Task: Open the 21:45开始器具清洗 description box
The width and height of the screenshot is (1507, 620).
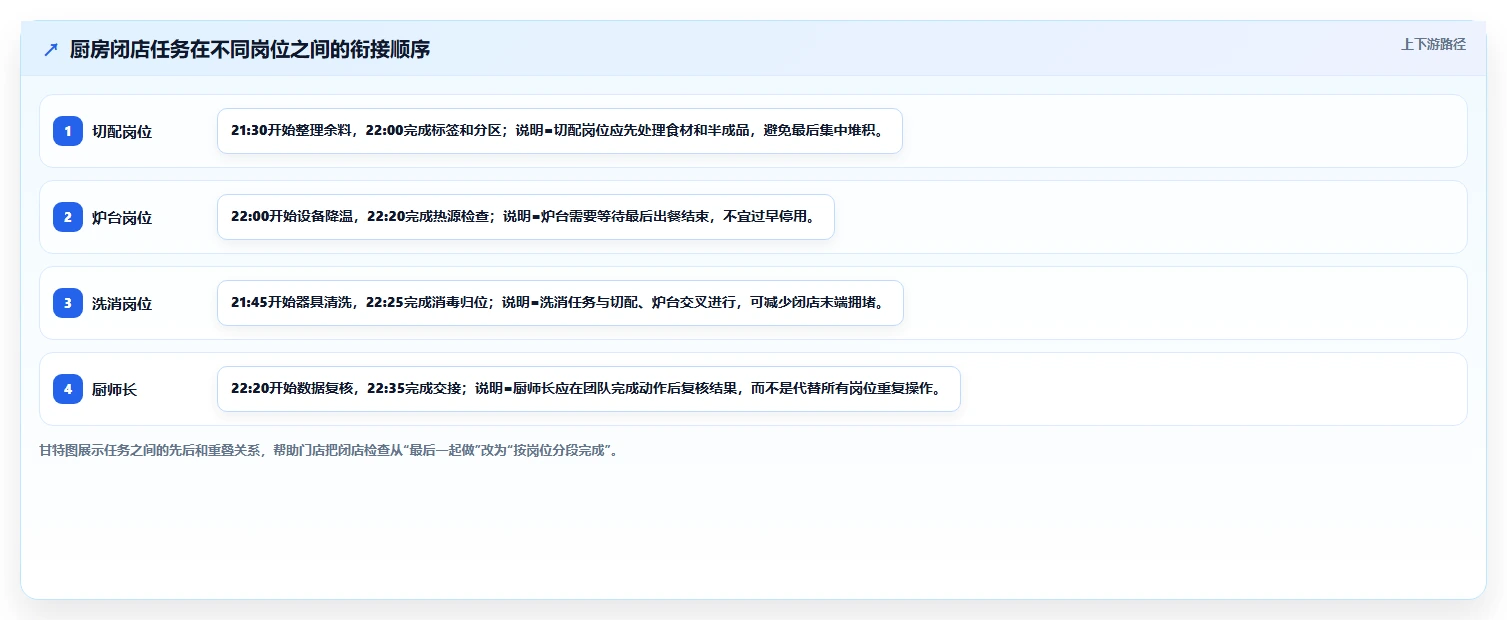Action: pyautogui.click(x=560, y=303)
